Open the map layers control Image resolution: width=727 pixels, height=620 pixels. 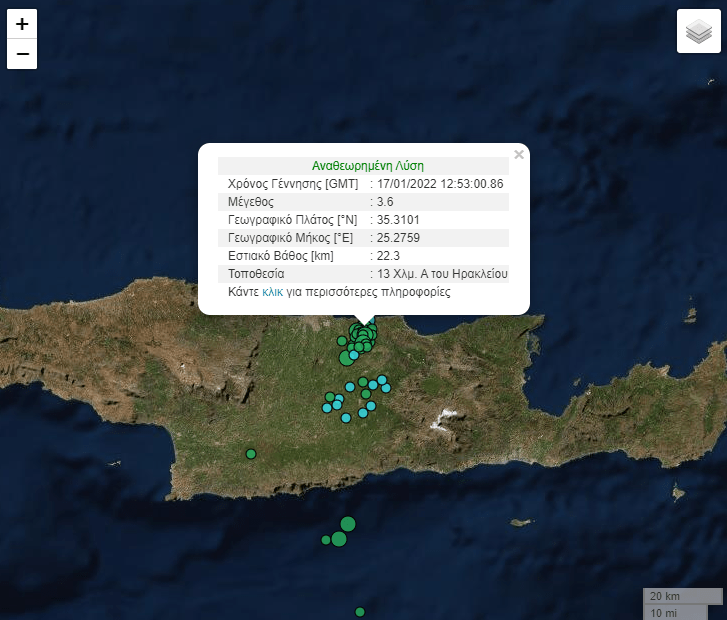coord(698,31)
